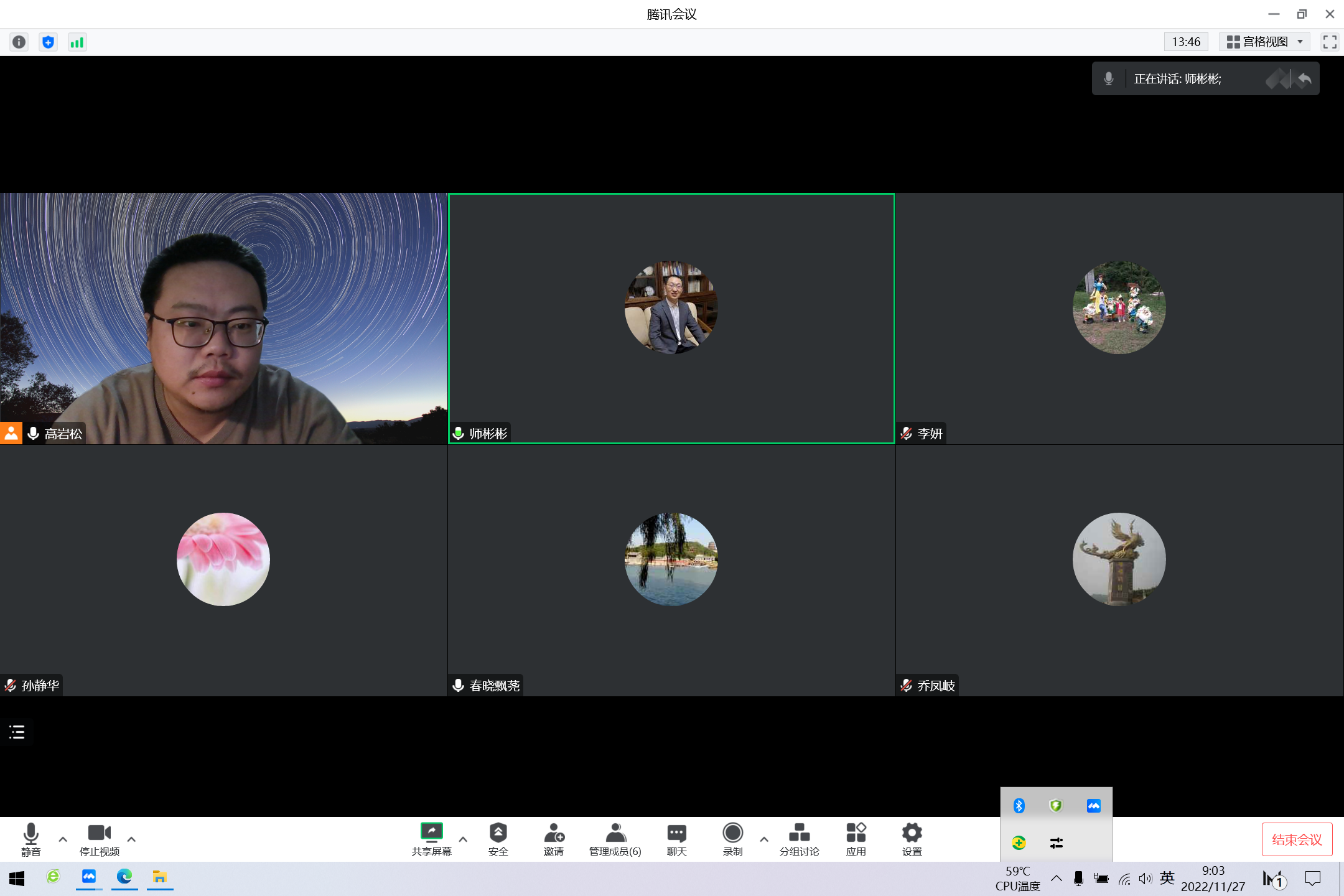Click Bluetooth icon in tray popup
Viewport: 1344px width, 896px height.
coord(1019,806)
